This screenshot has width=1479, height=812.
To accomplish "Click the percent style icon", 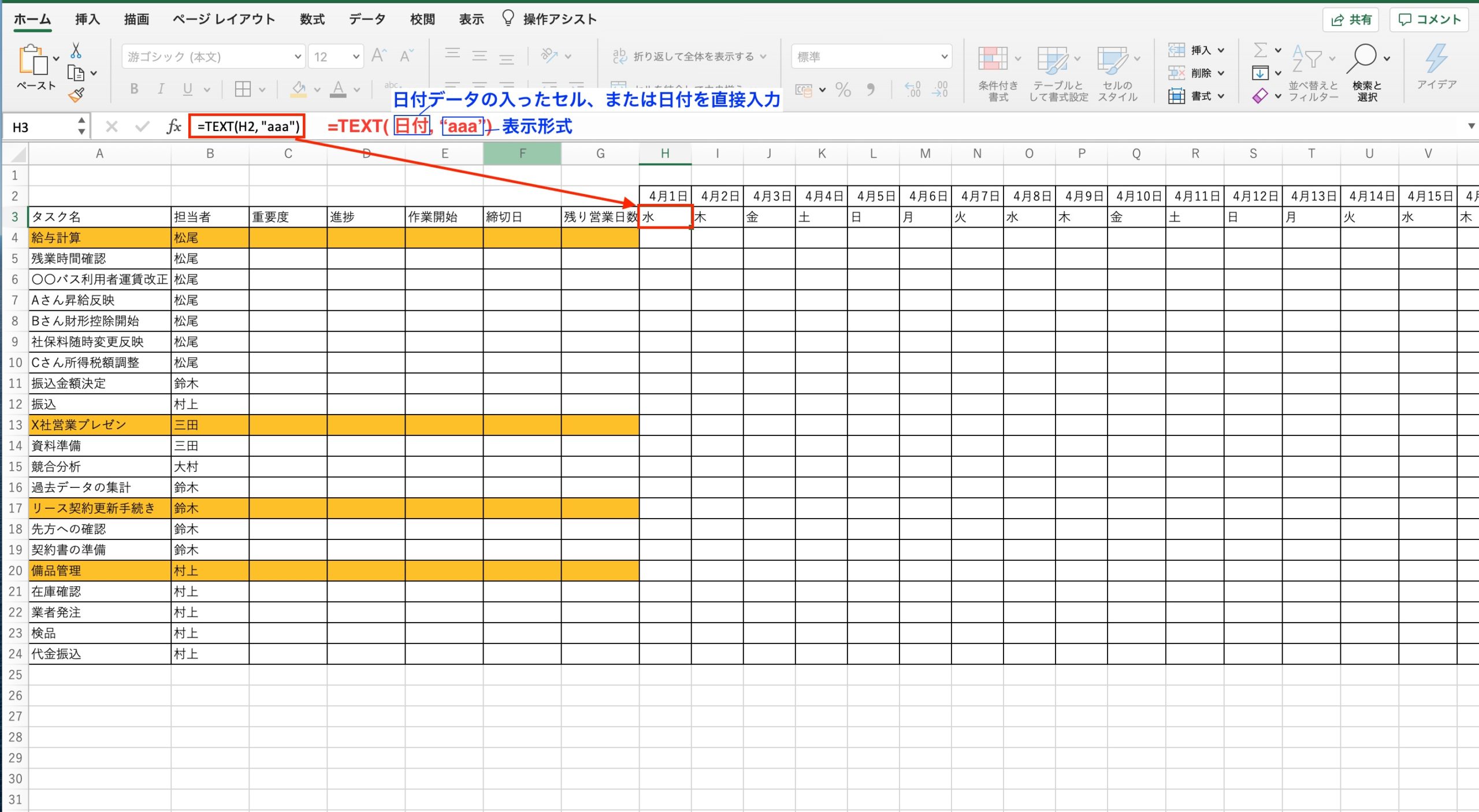I will [843, 90].
